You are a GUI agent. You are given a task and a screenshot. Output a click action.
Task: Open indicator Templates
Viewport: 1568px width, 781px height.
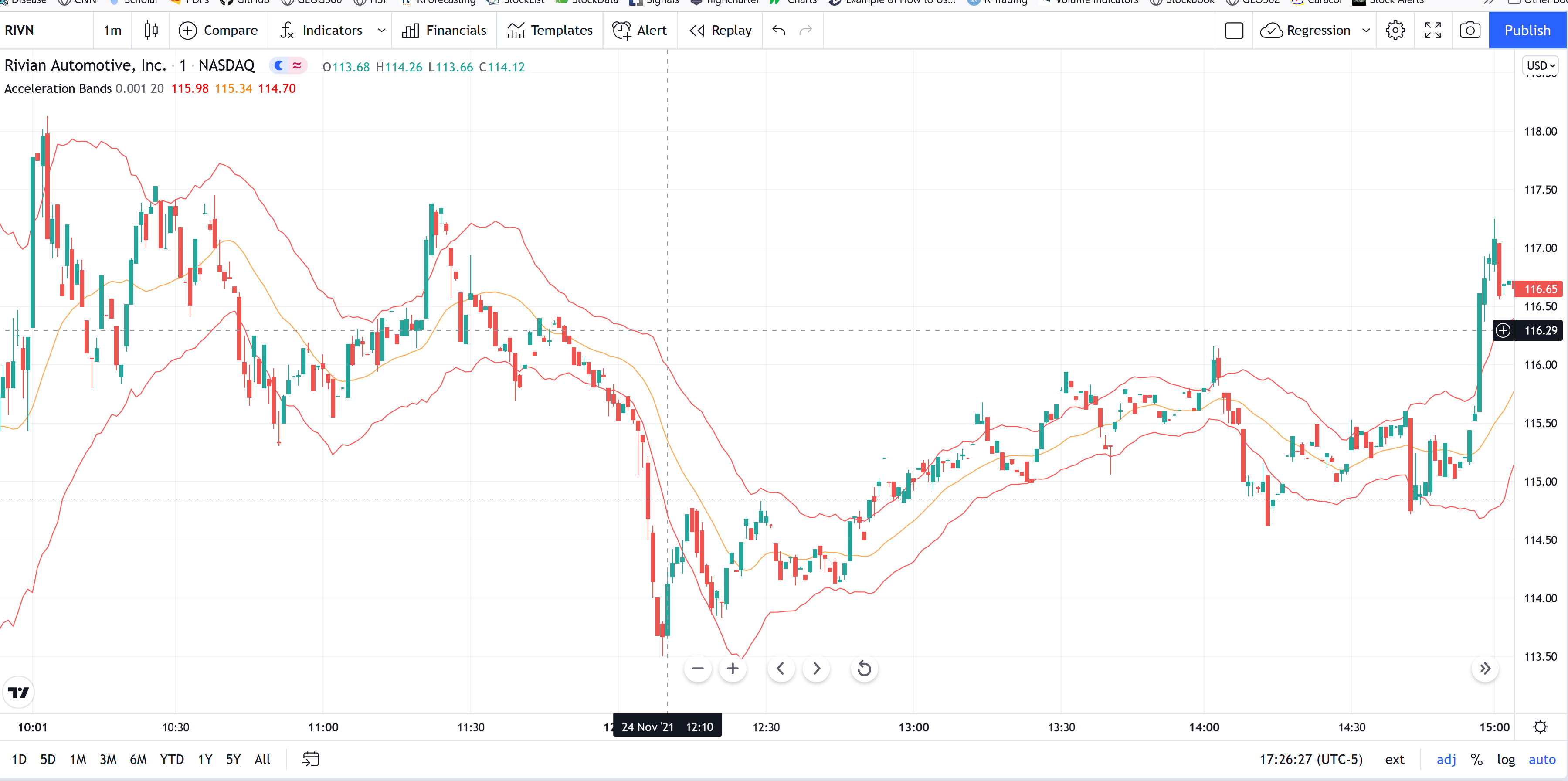pyautogui.click(x=550, y=30)
